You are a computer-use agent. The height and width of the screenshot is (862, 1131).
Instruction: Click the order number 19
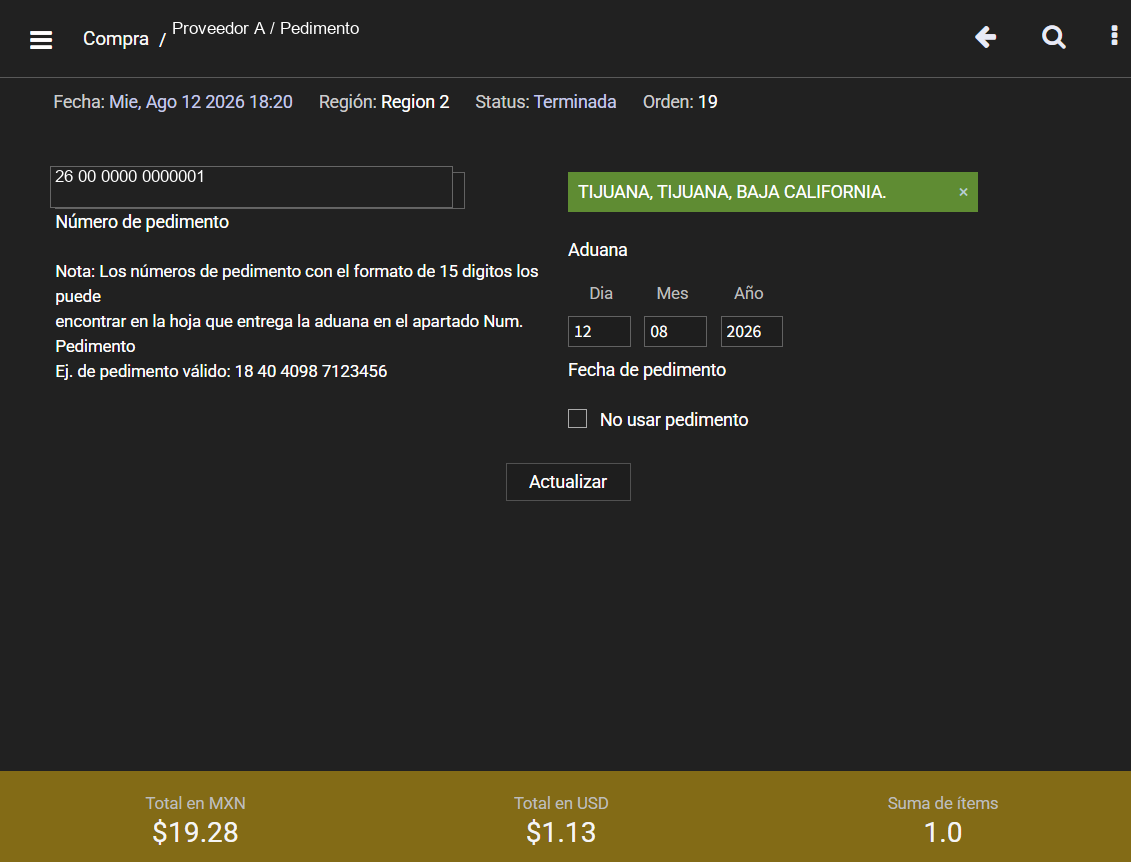coord(708,102)
